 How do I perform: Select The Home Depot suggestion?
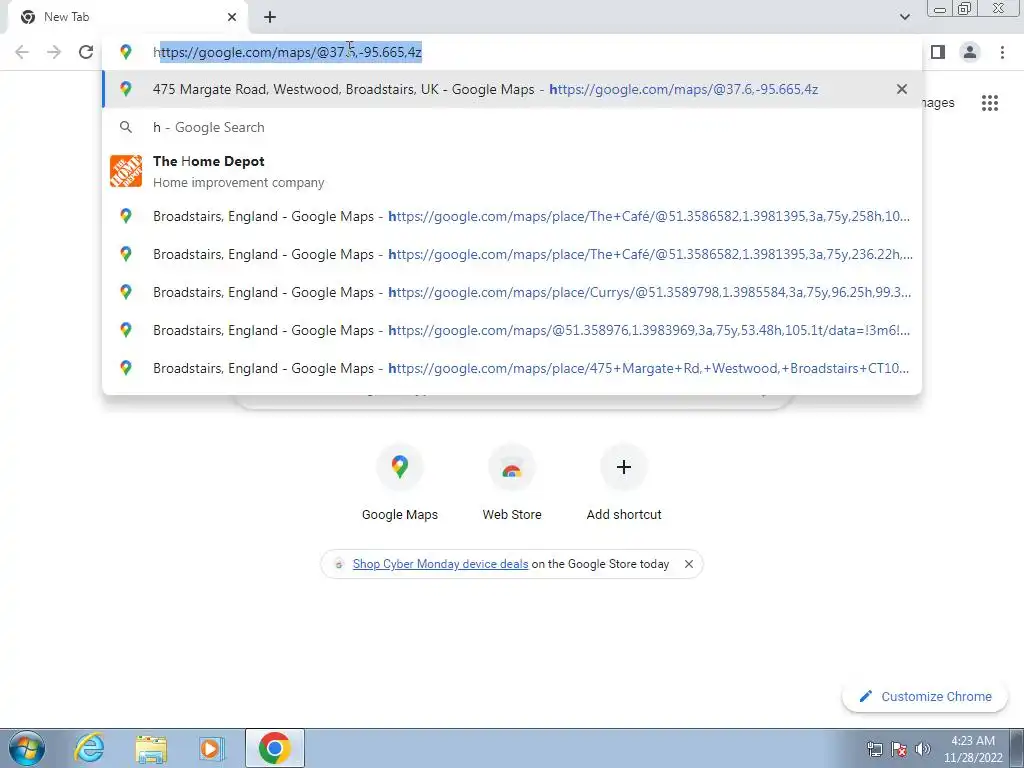coord(512,171)
